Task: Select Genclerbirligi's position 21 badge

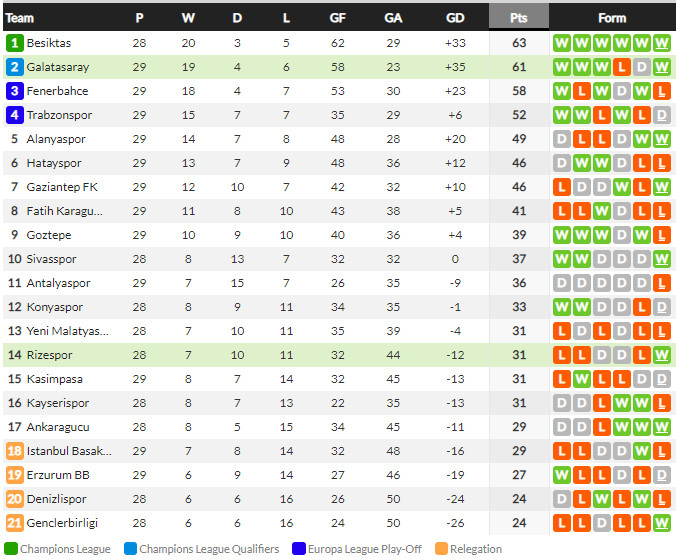Action: [x=14, y=523]
